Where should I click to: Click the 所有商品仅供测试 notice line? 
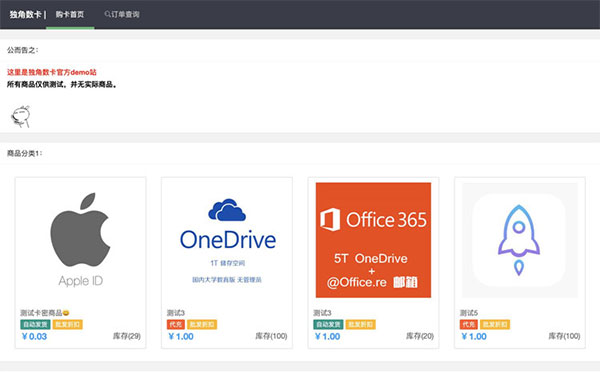pos(62,84)
